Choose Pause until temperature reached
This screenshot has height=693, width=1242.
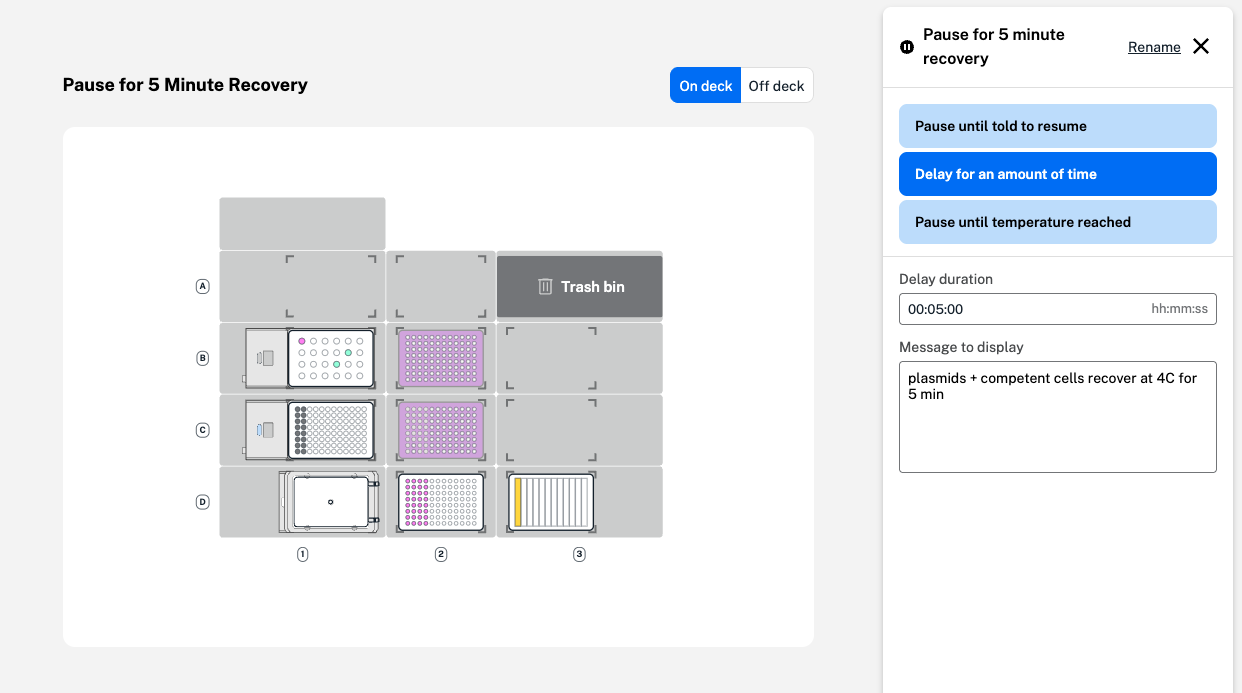[1057, 222]
